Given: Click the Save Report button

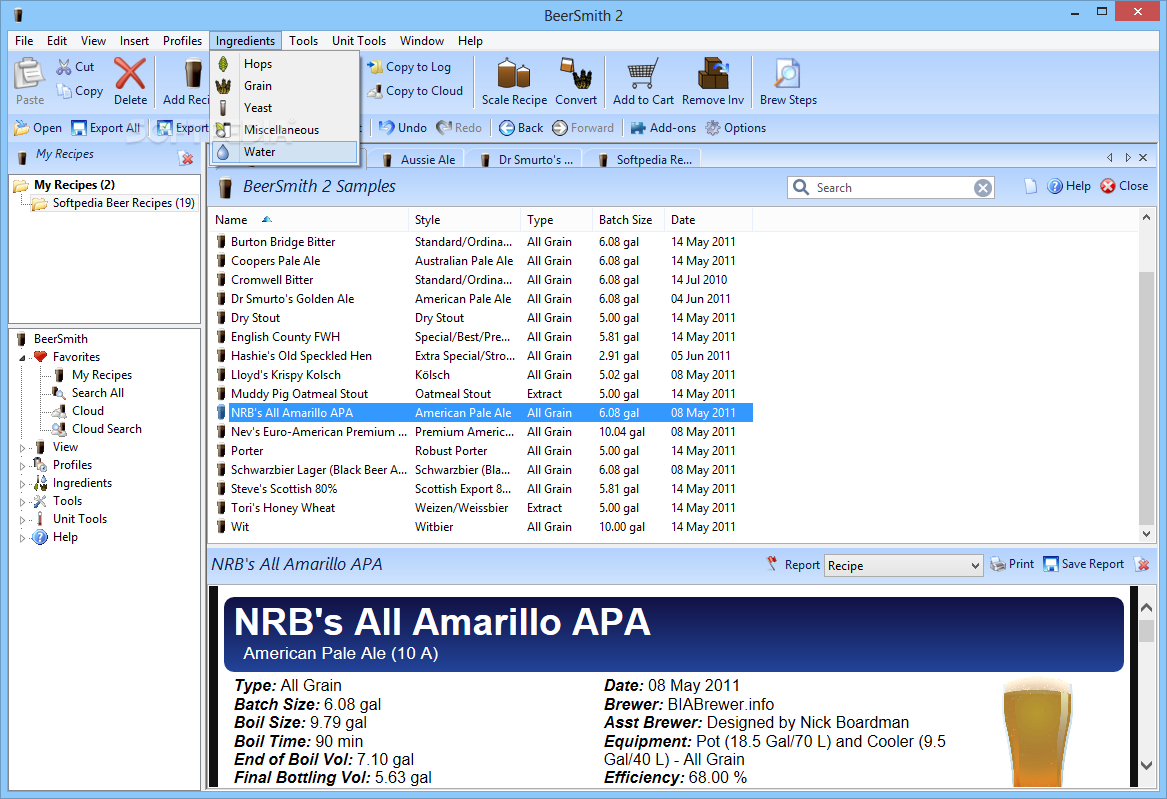Looking at the screenshot, I should (x=1084, y=565).
